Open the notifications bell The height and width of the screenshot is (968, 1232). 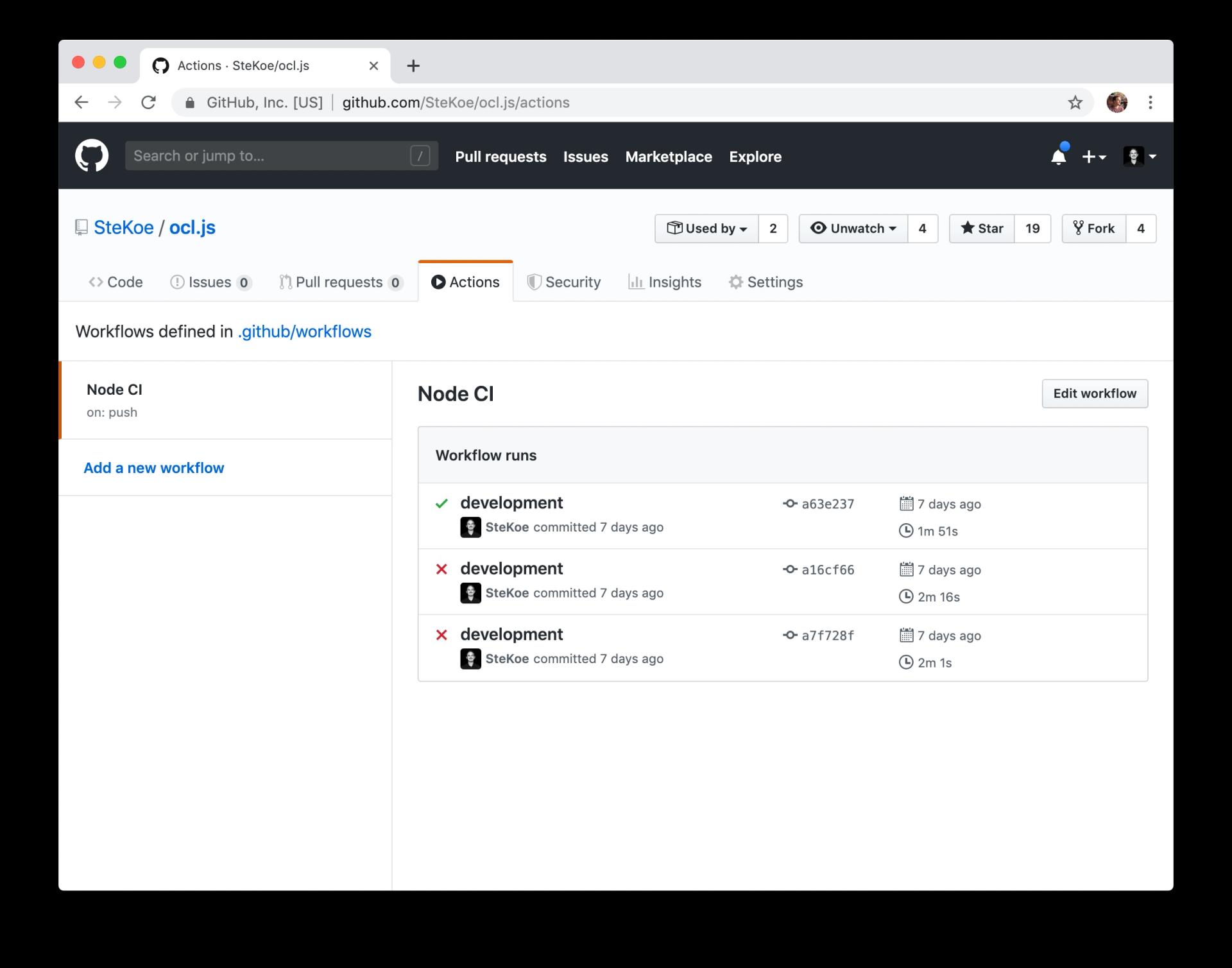(x=1058, y=157)
